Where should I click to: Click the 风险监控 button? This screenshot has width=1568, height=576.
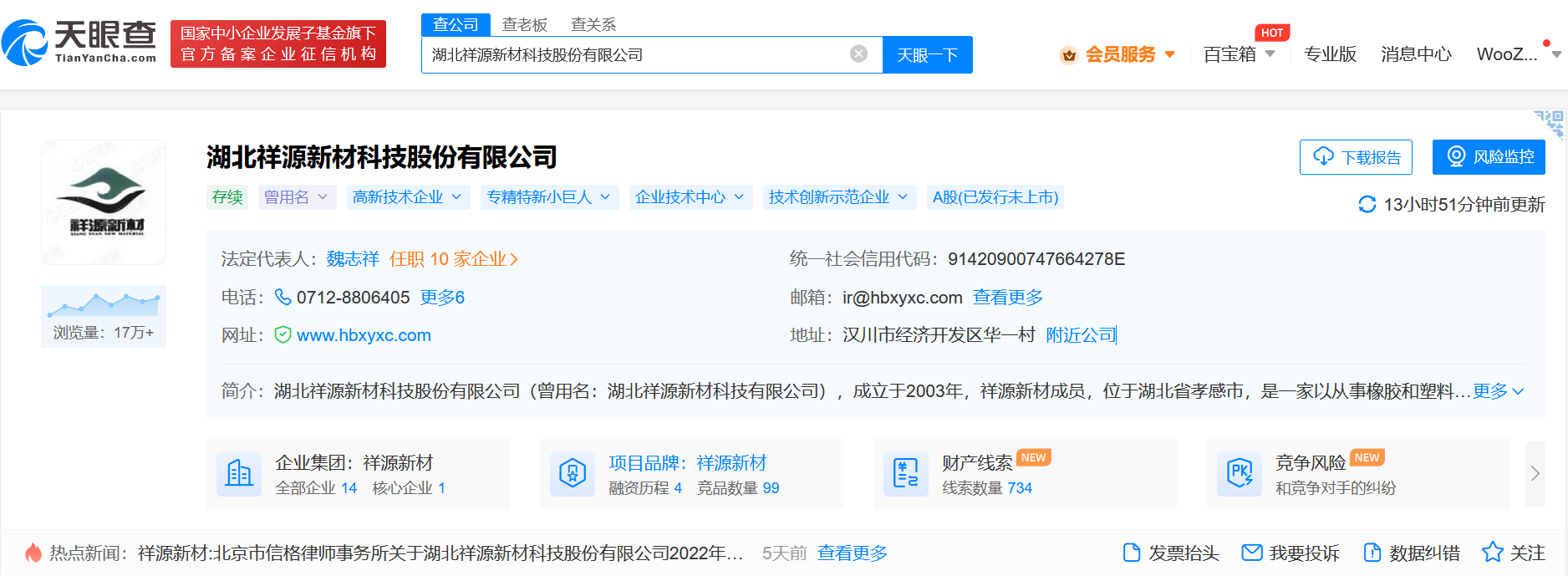click(x=1489, y=157)
